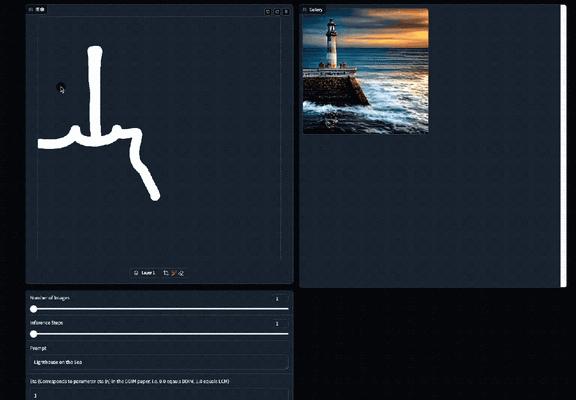Click the Eta DDIM paper description text
This screenshot has height=400, width=576.
(130, 381)
